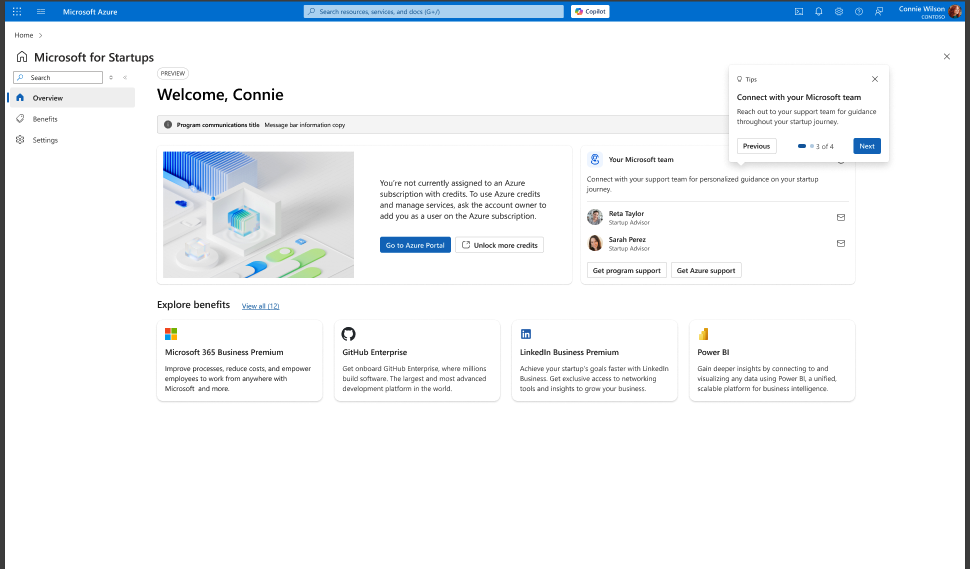Click Sarah Perez's profile photo

[x=594, y=243]
